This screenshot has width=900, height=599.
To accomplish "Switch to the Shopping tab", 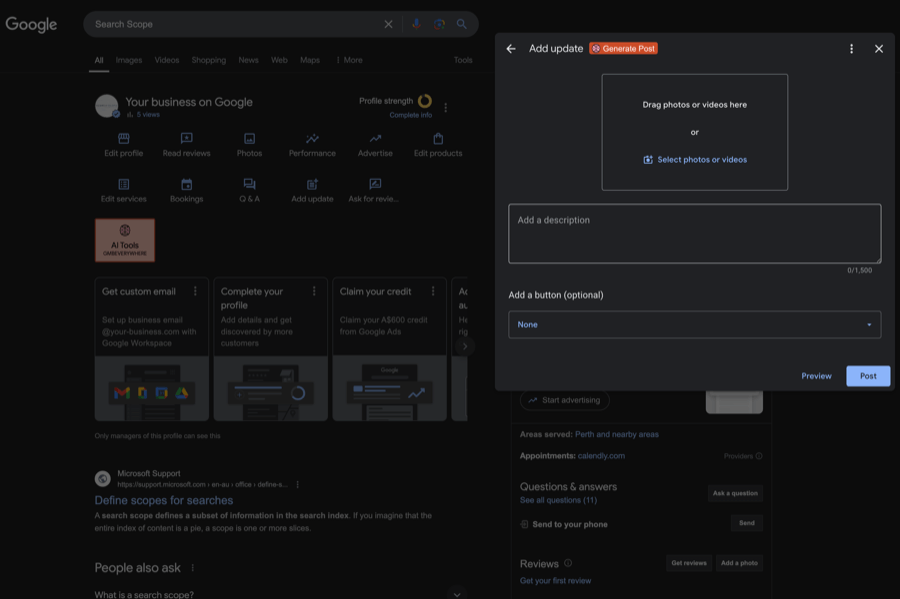I will click(x=208, y=60).
